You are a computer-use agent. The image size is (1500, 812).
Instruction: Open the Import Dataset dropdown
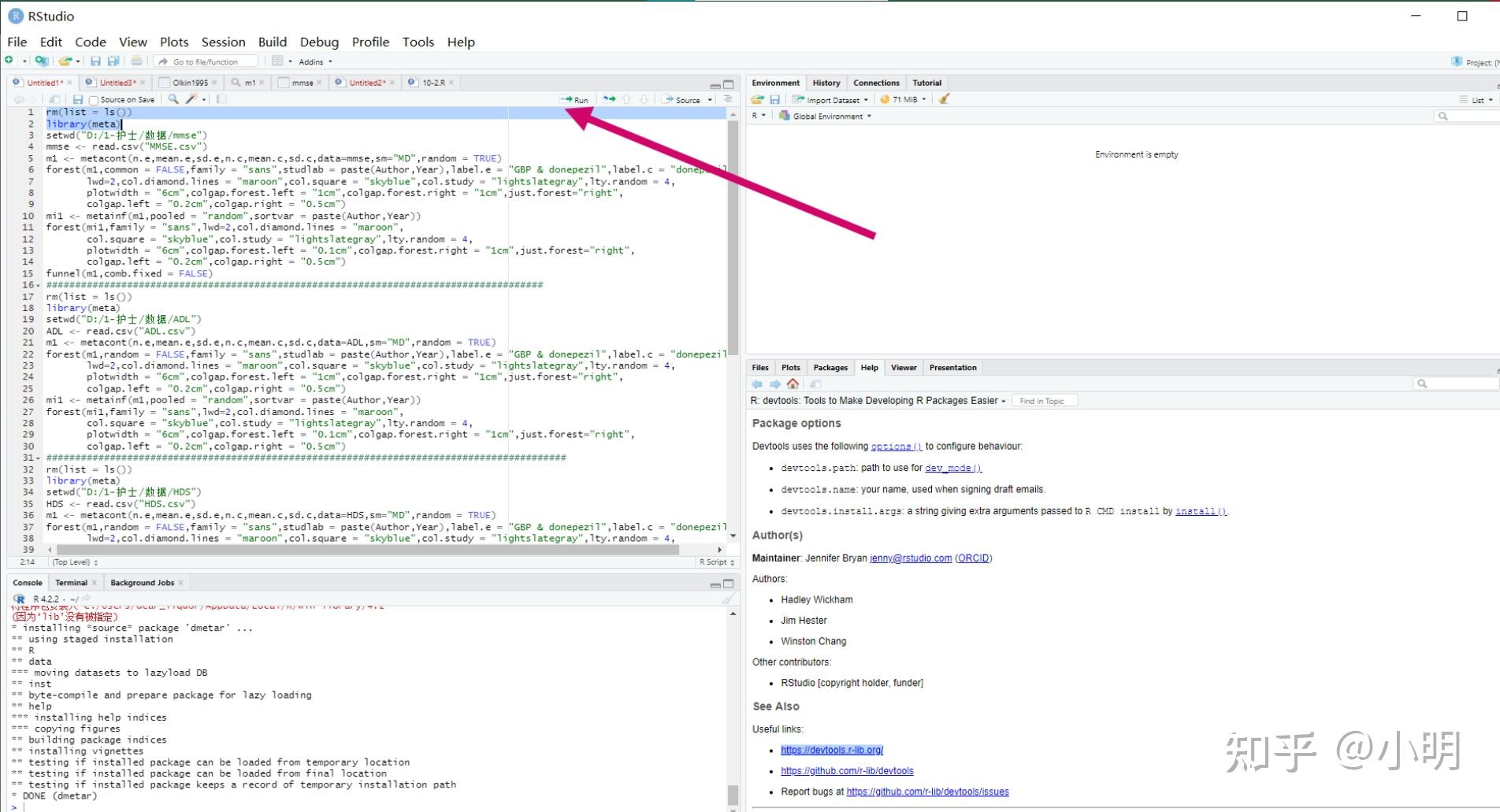click(x=830, y=100)
